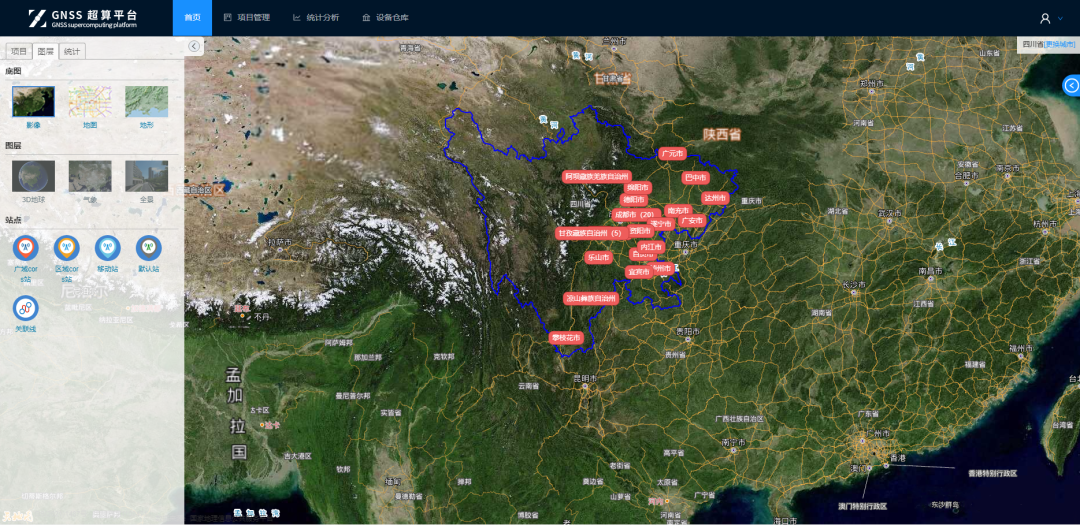The image size is (1080, 525).
Task: Click the 阿坝藏族羌族自治州 map marker
Action: pos(596,176)
